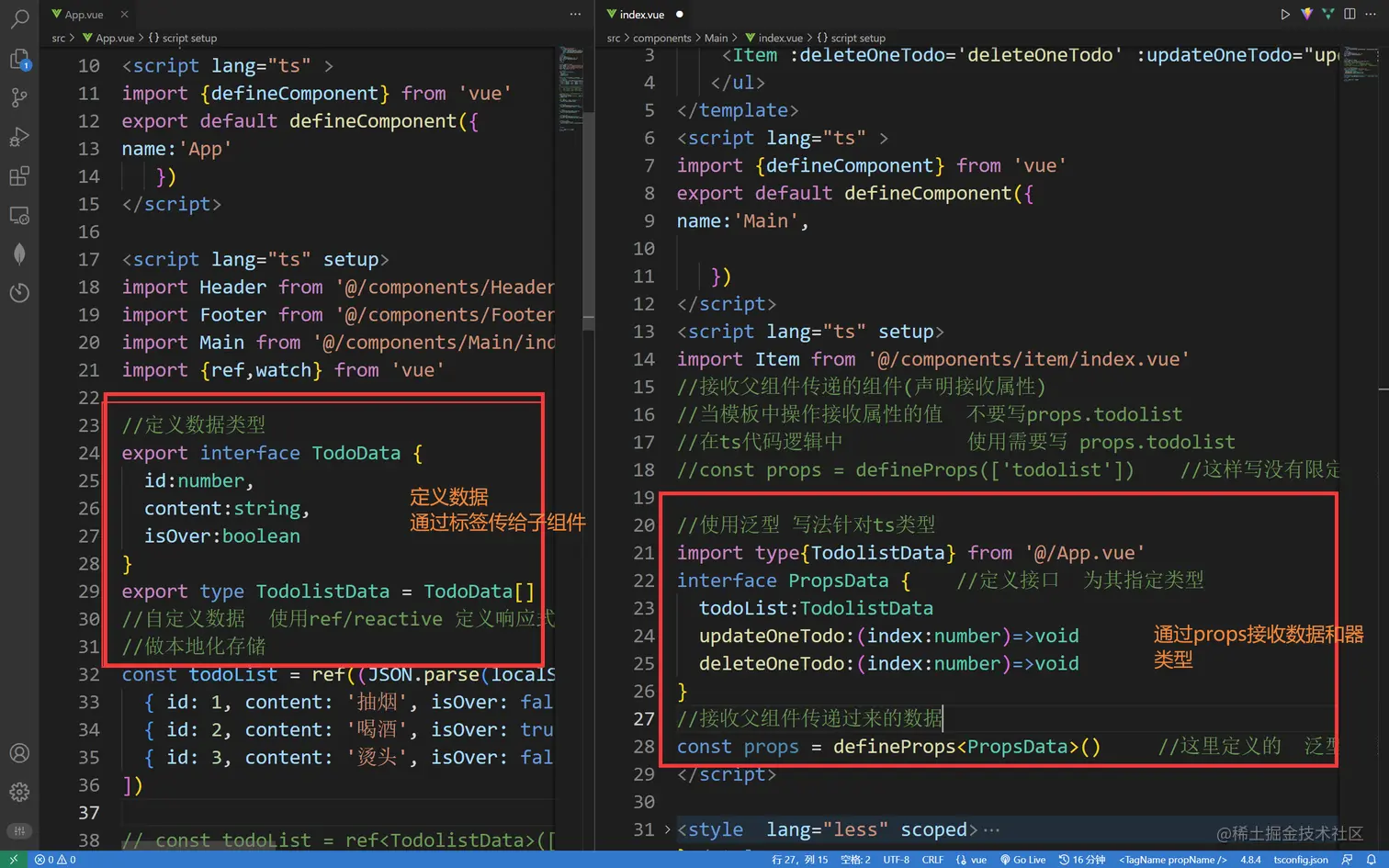Click the remote window indicator in status bar
The height and width of the screenshot is (868, 1389).
[14, 860]
